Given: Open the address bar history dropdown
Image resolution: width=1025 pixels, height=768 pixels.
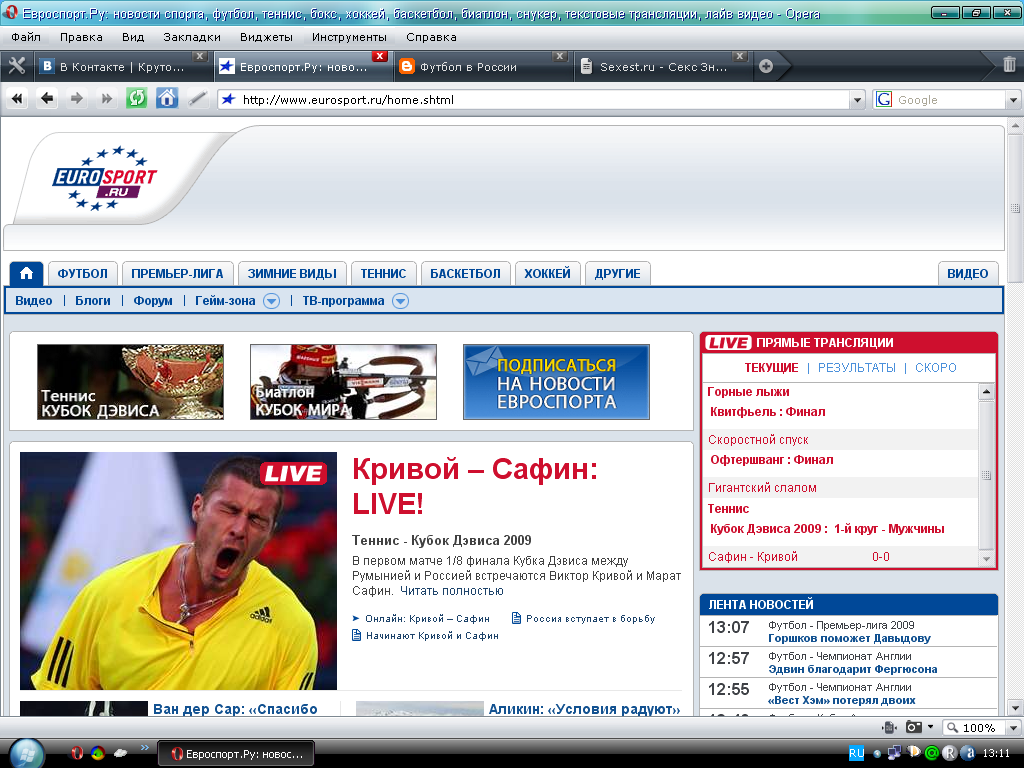Looking at the screenshot, I should (x=856, y=100).
